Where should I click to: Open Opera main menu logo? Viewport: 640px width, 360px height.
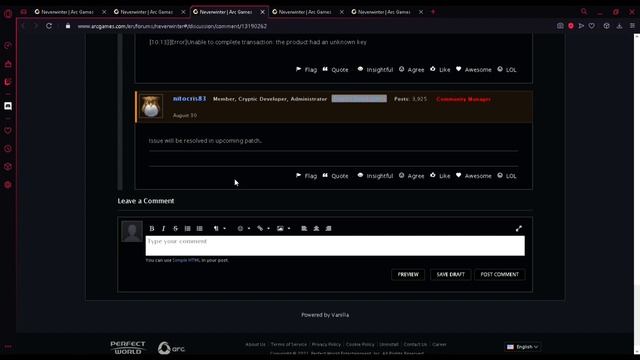[x=8, y=13]
